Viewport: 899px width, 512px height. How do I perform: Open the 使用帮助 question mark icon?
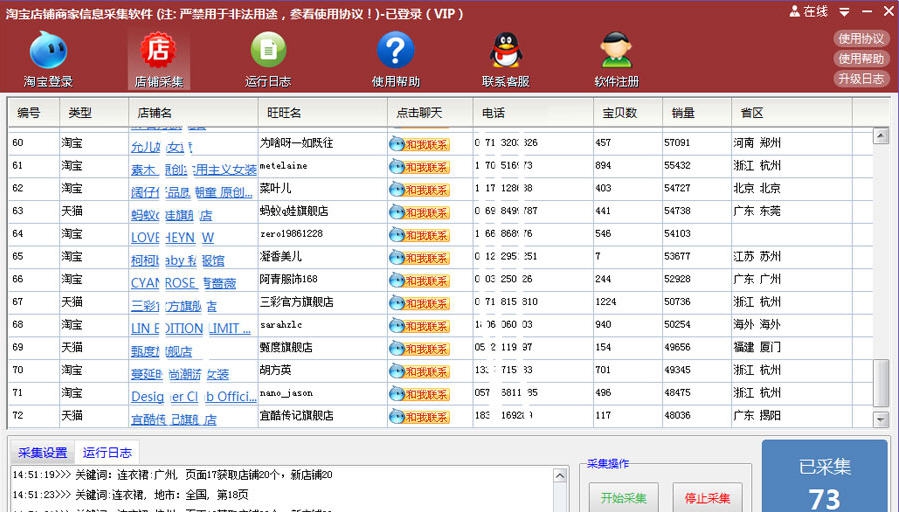(x=396, y=59)
